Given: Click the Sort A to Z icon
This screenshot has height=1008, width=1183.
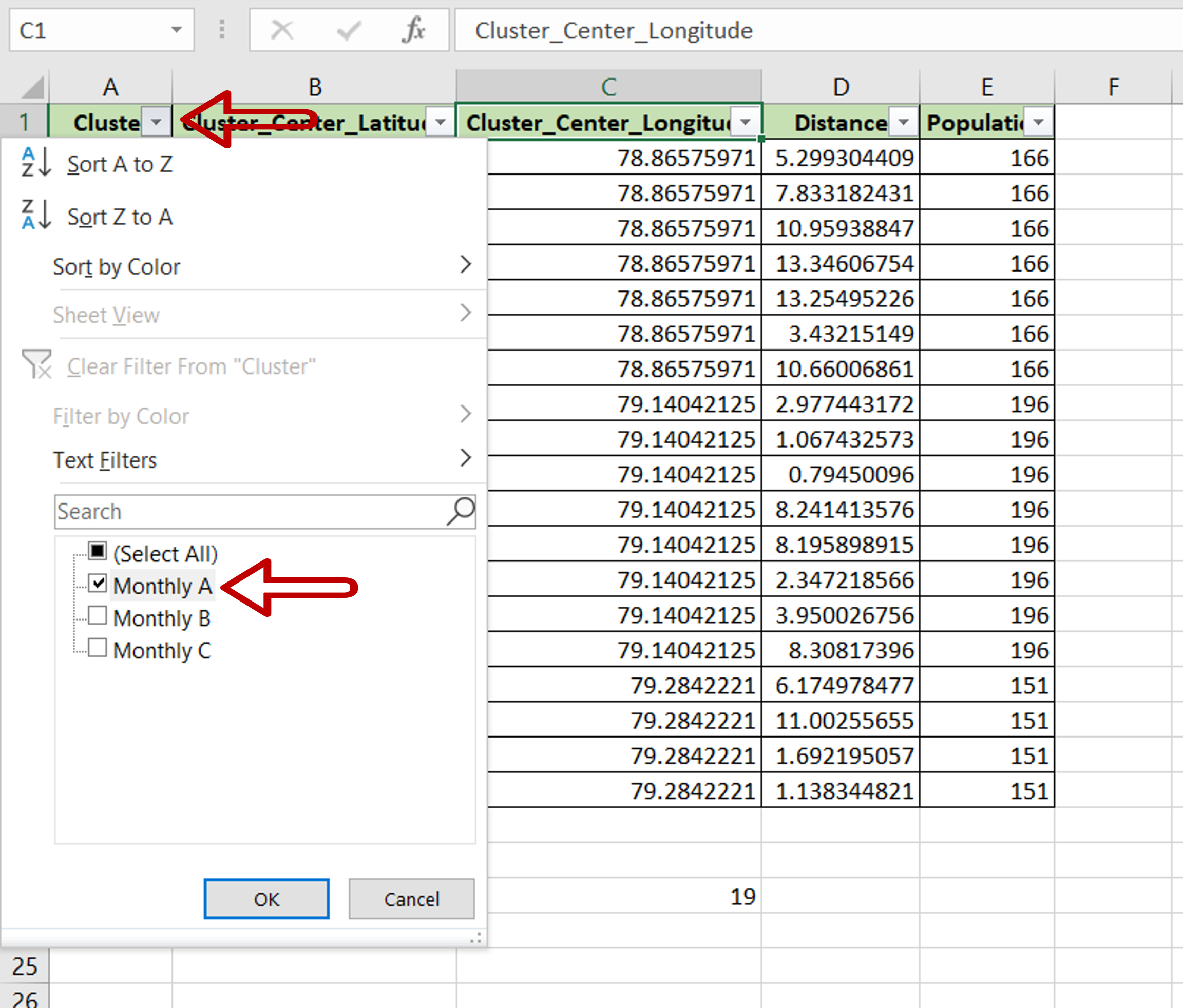Looking at the screenshot, I should coord(36,163).
